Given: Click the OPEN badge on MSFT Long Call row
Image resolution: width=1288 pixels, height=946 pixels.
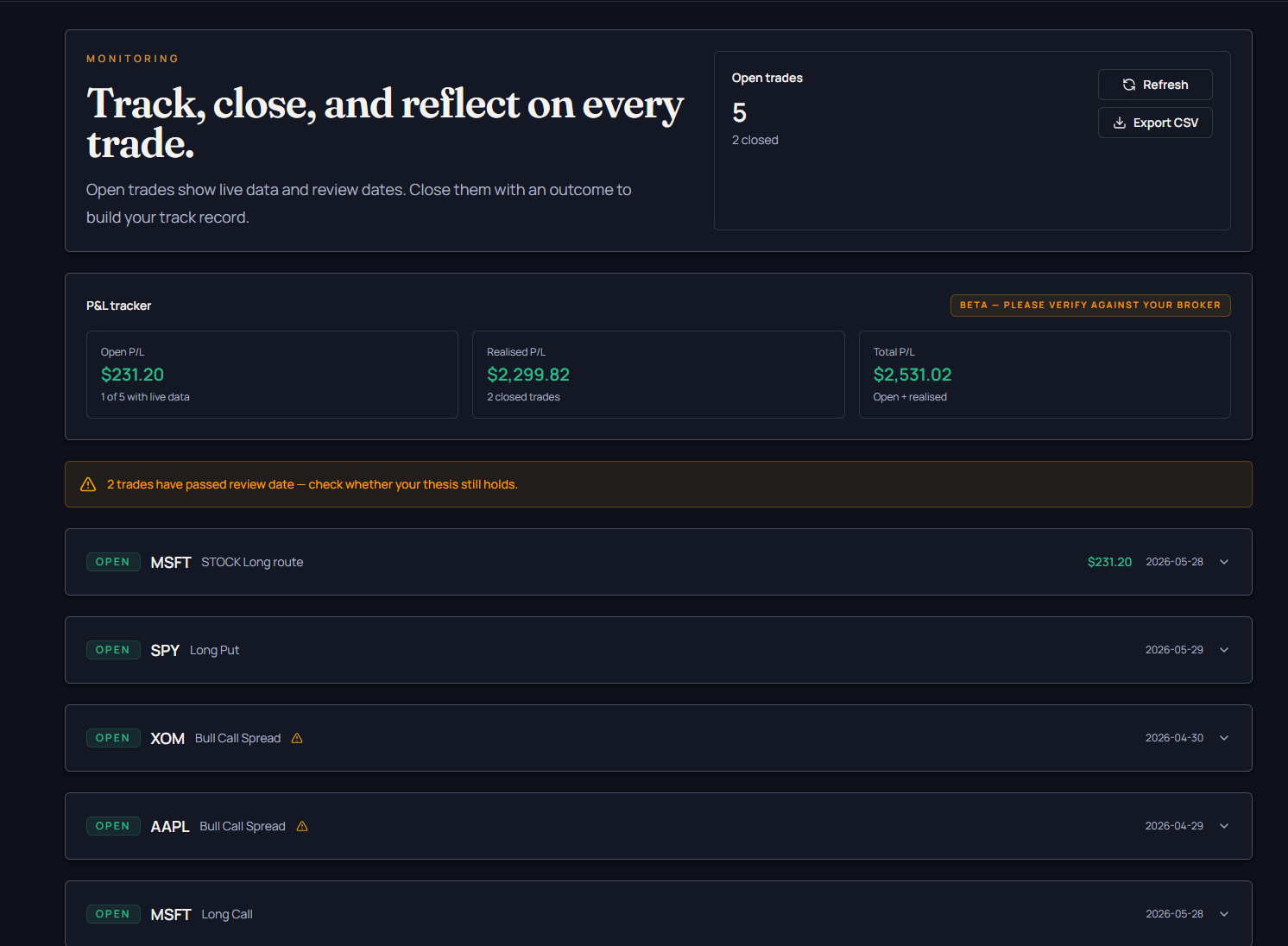Looking at the screenshot, I should click(113, 914).
